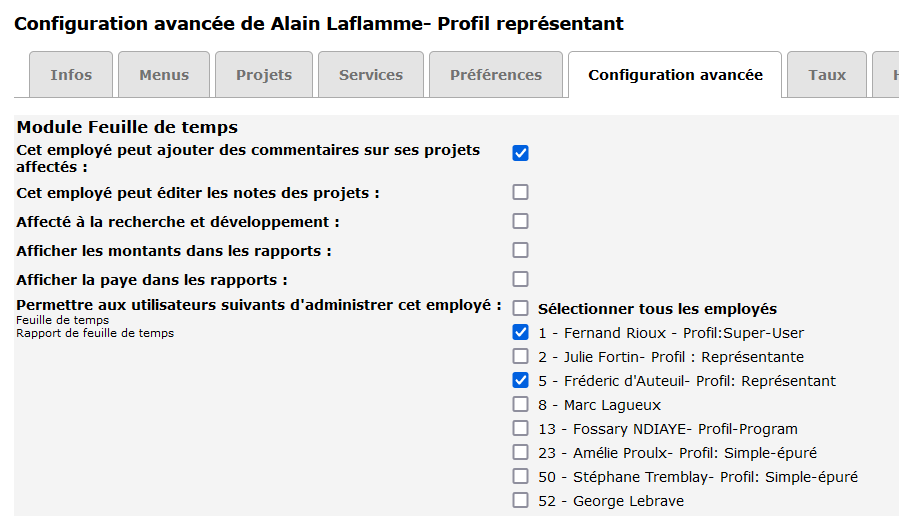Uncheck the add comments on projects checkbox

point(520,153)
